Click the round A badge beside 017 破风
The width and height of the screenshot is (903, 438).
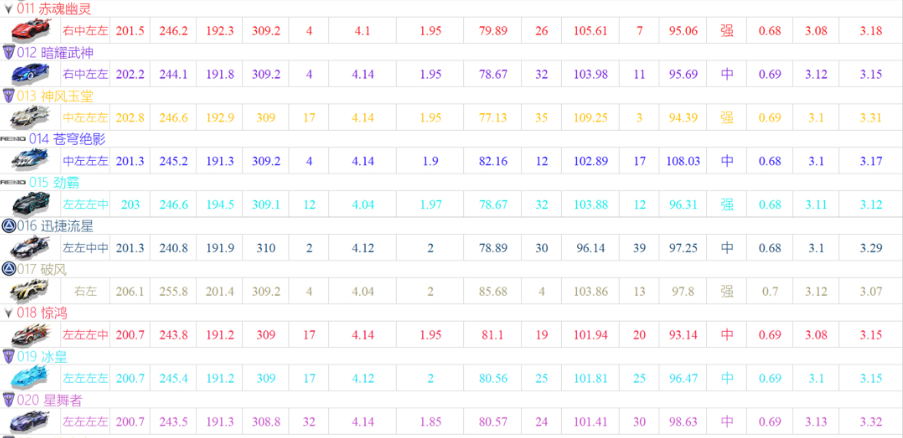click(x=8, y=269)
